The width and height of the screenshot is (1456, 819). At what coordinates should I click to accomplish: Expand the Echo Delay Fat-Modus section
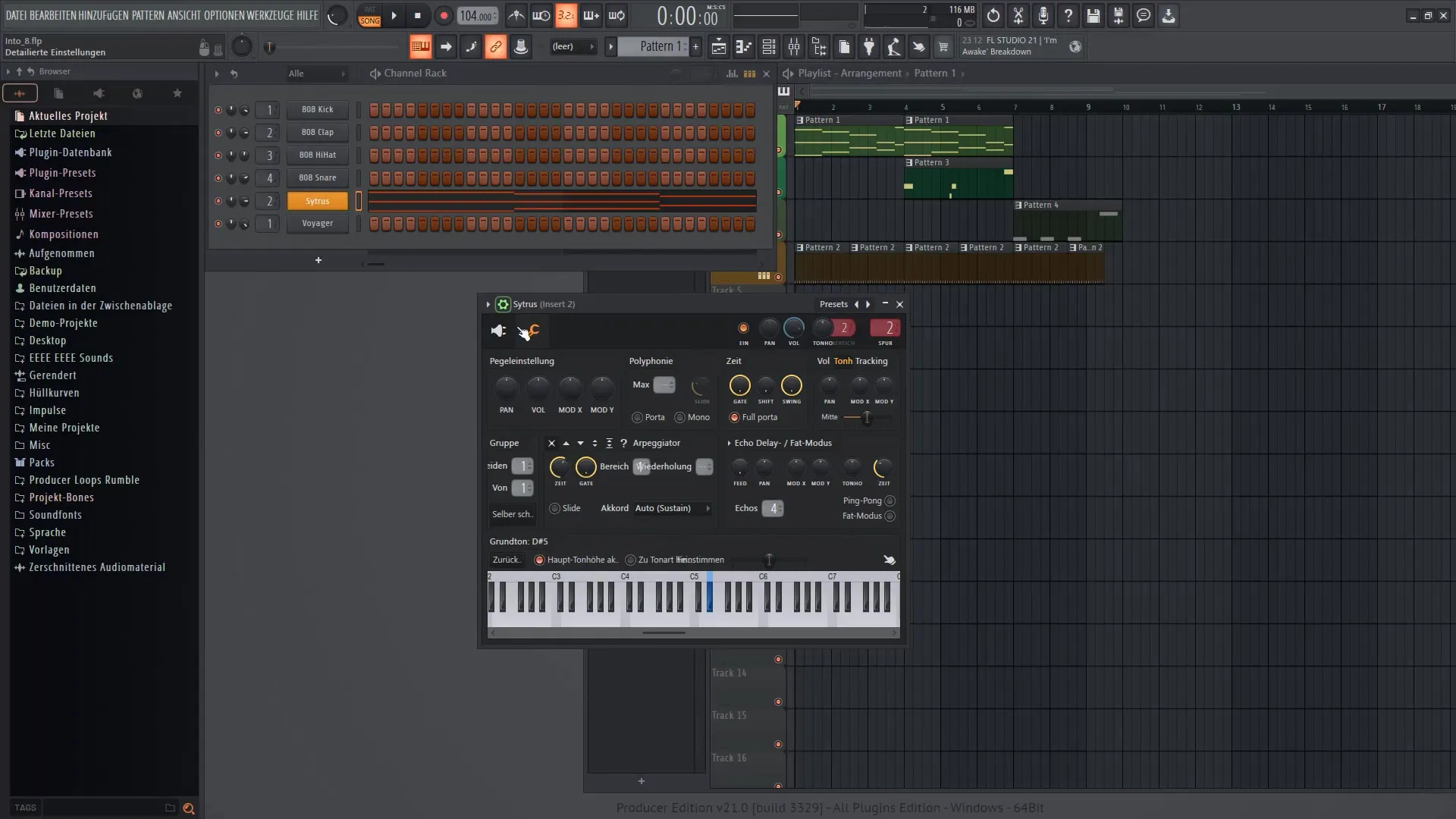click(x=729, y=442)
